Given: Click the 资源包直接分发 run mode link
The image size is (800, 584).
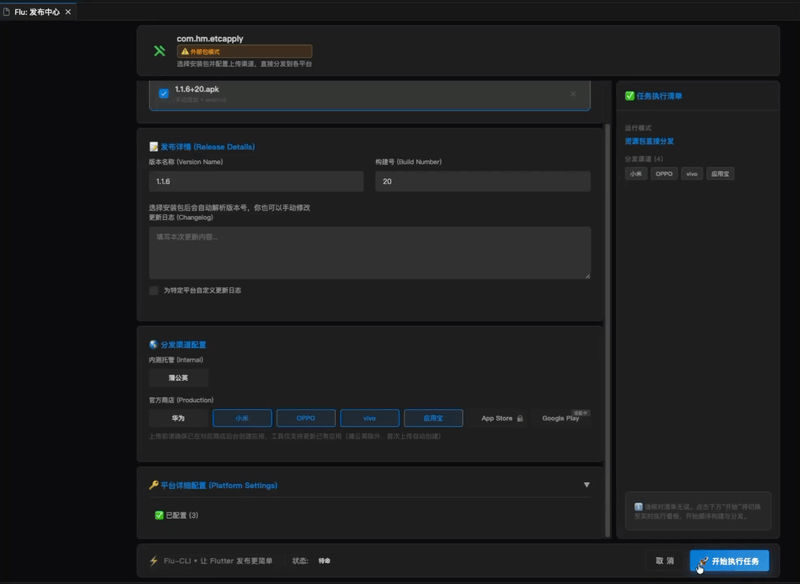Looking at the screenshot, I should 649,141.
